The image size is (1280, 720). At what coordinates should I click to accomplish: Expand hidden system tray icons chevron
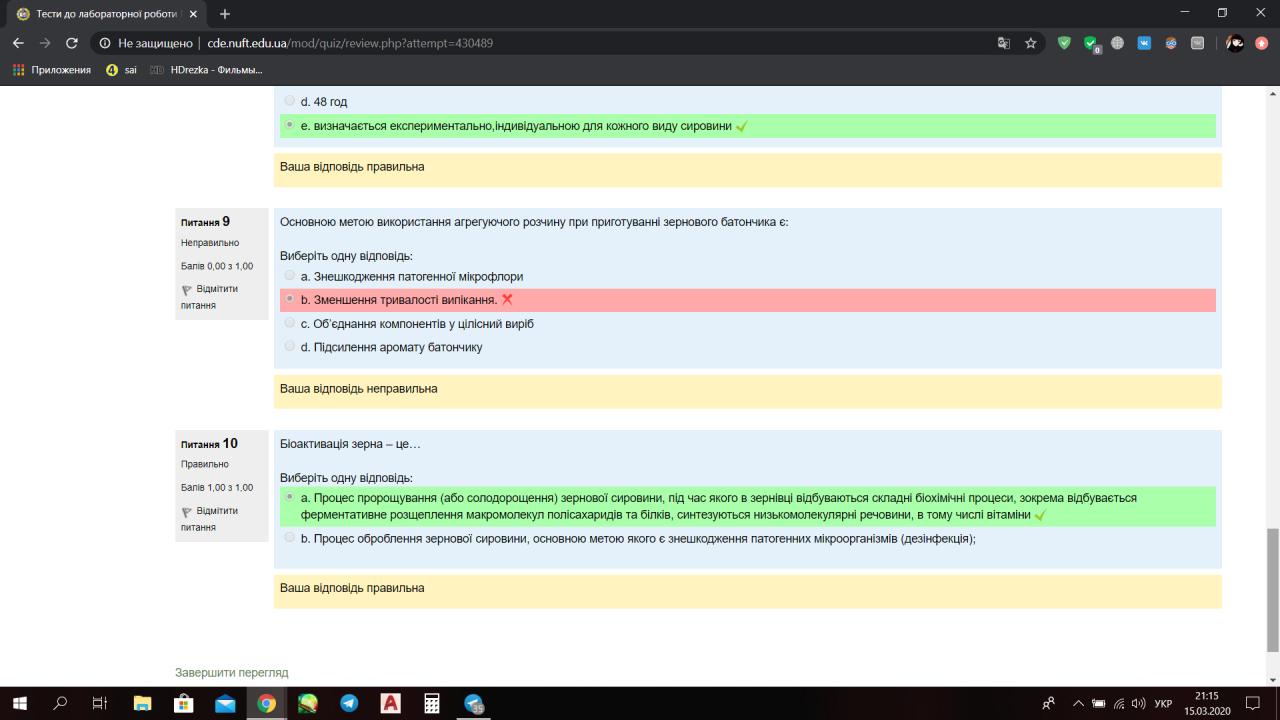(1078, 703)
